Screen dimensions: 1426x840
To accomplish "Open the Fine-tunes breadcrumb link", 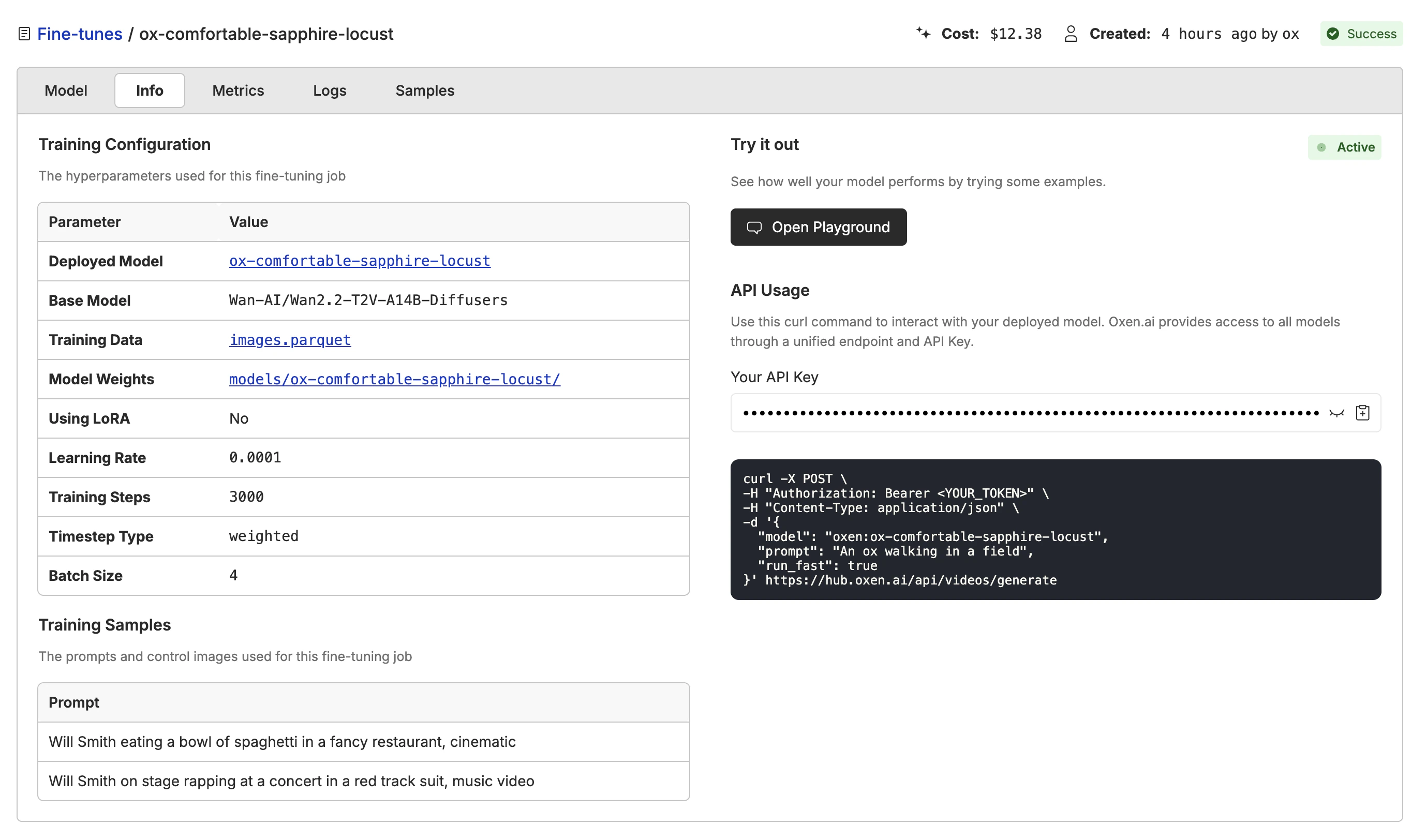I will point(80,34).
